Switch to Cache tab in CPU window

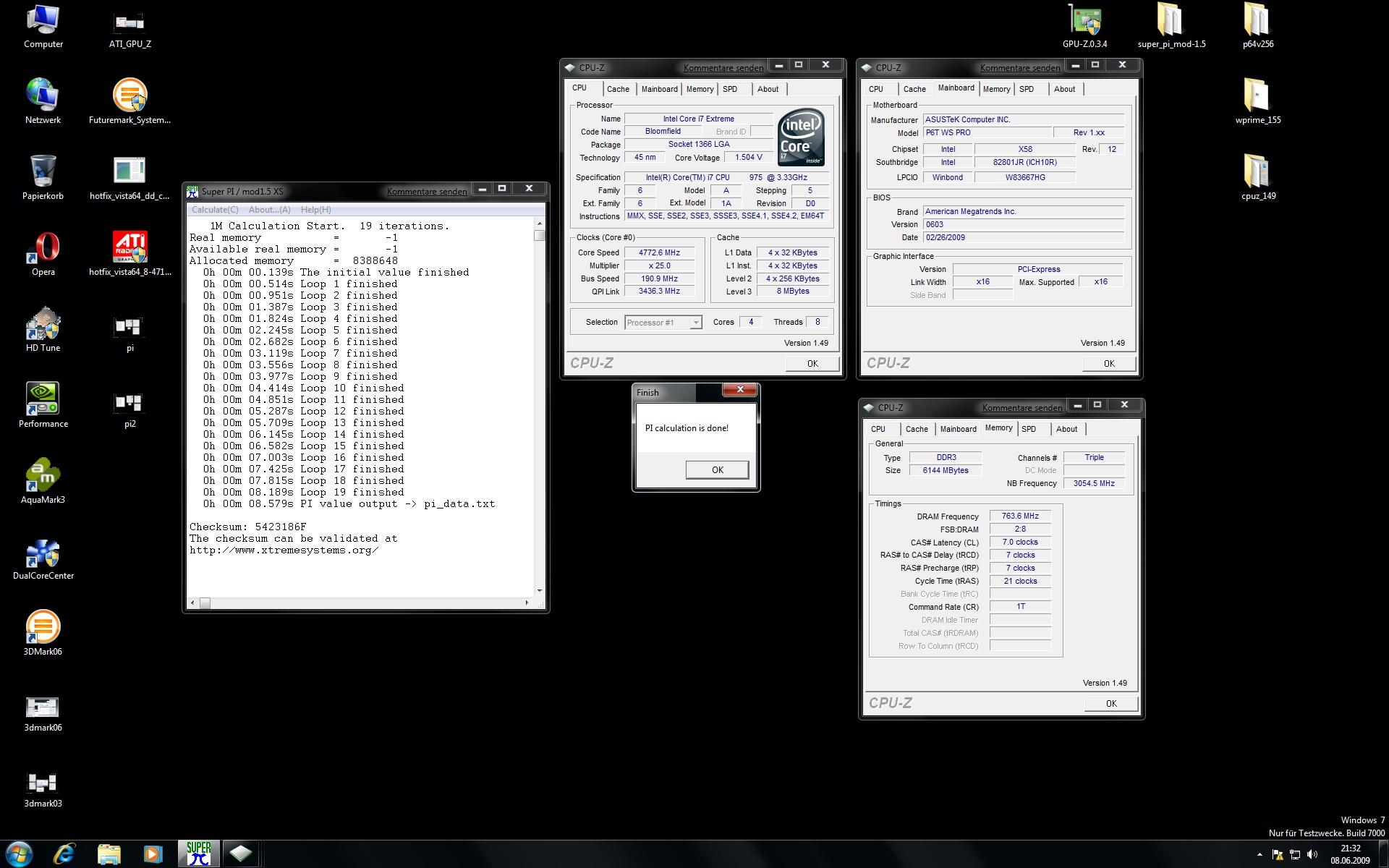(618, 89)
